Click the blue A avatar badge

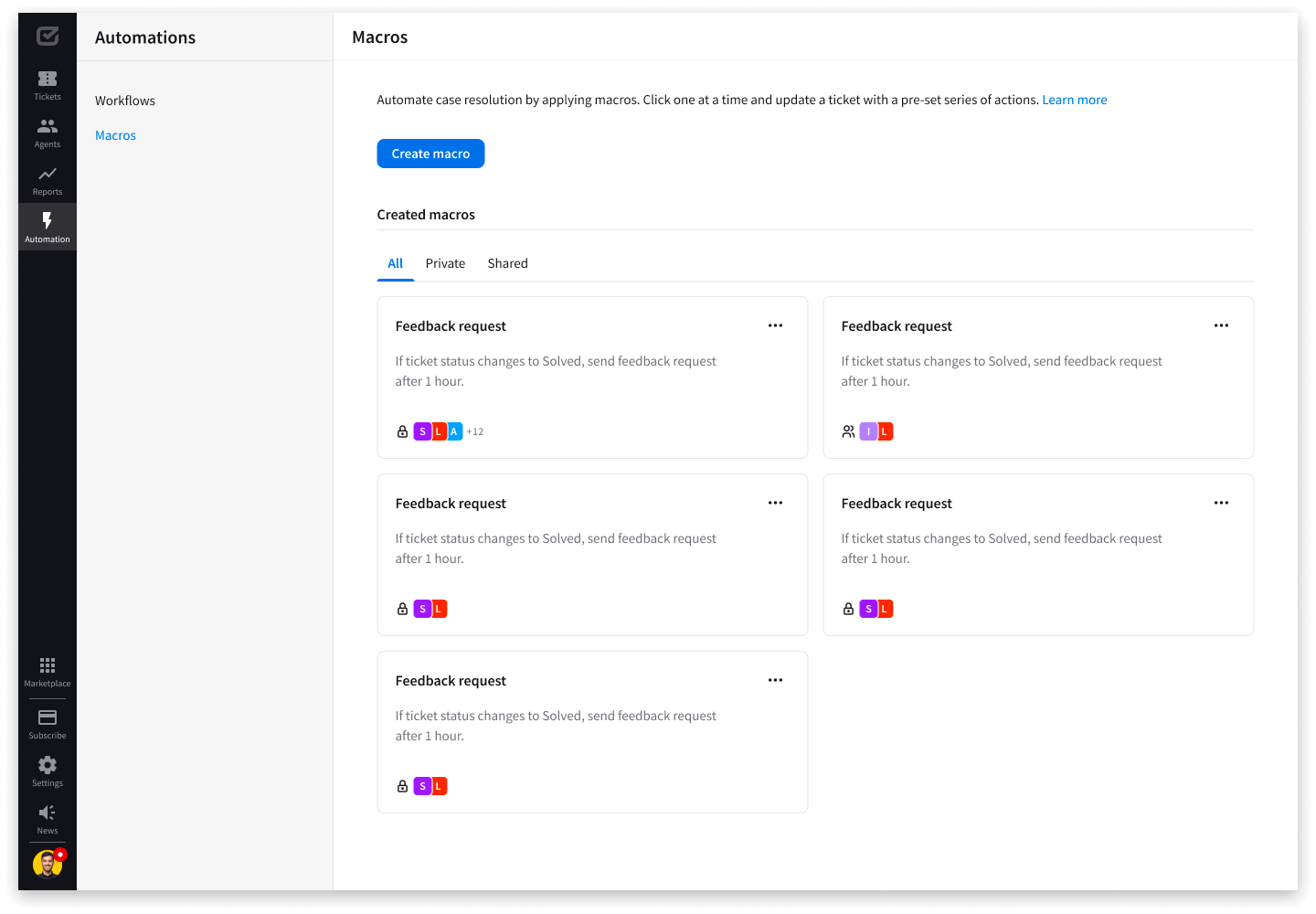[x=454, y=431]
